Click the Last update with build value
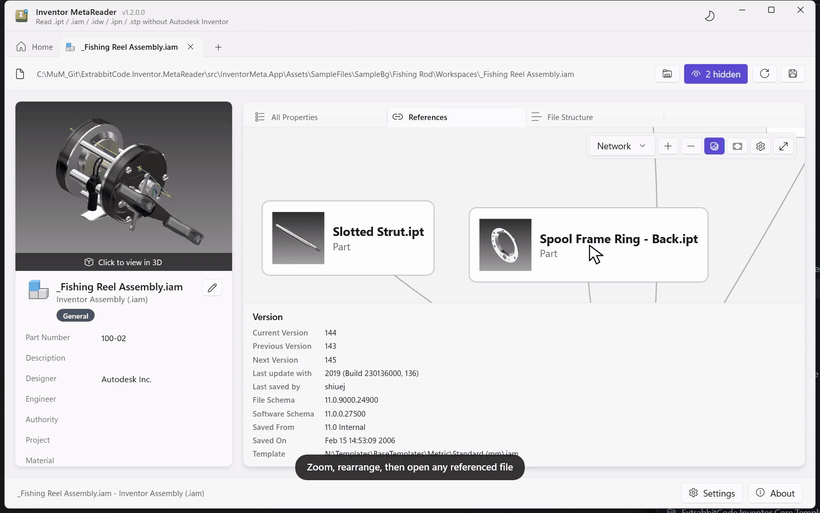This screenshot has width=820, height=513. click(x=371, y=373)
